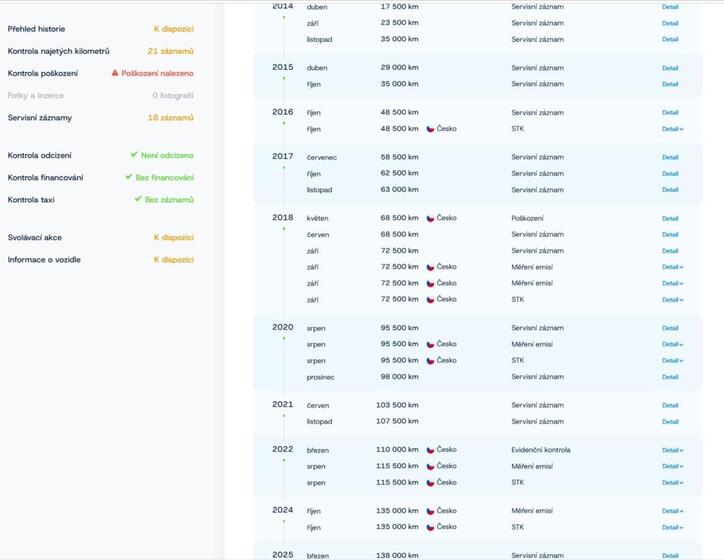This screenshot has width=724, height=560.
Task: Click the Czech flag in the 2016 STK row
Action: (x=430, y=129)
